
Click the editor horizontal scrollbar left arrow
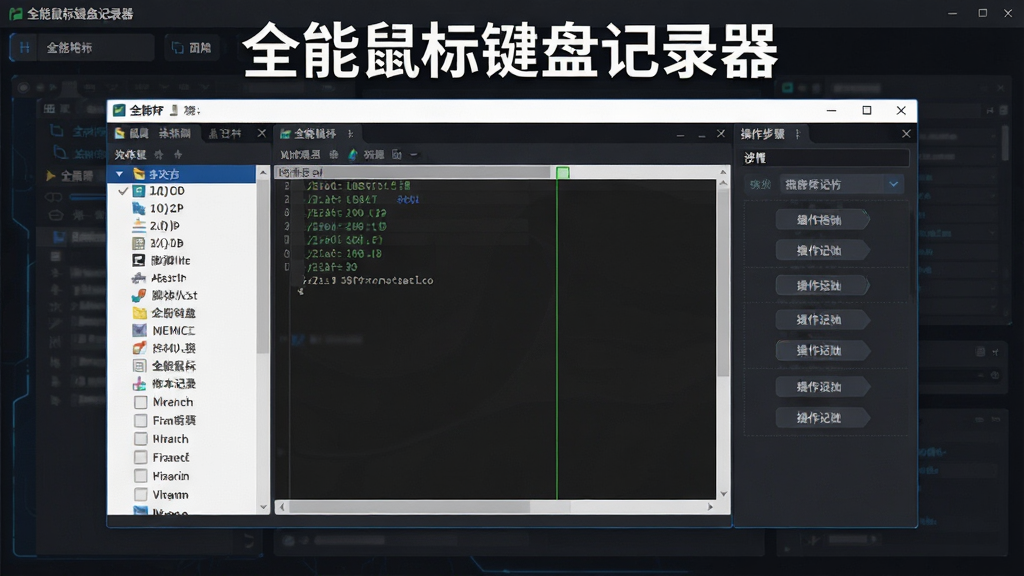click(282, 507)
